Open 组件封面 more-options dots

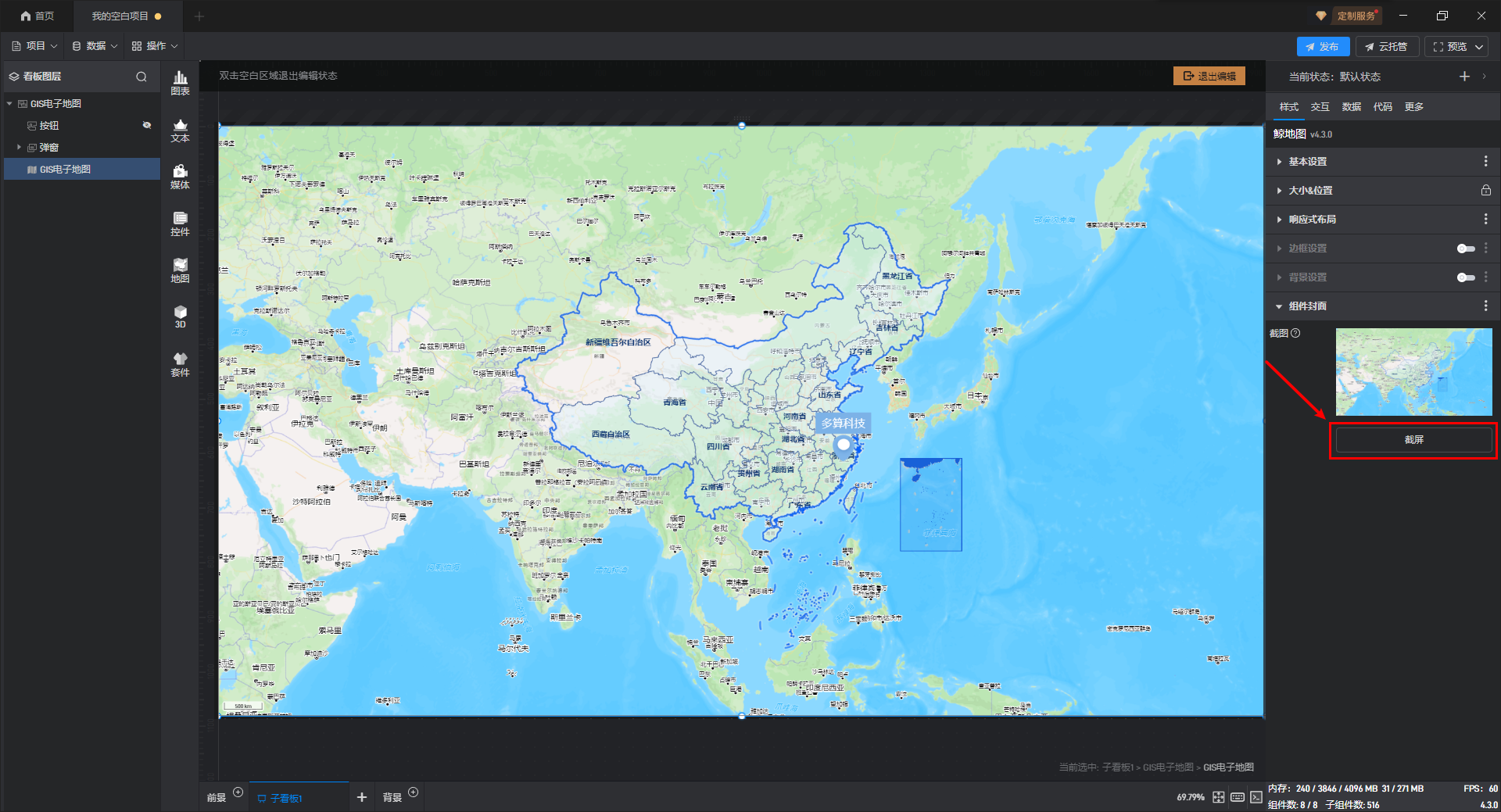tap(1485, 306)
